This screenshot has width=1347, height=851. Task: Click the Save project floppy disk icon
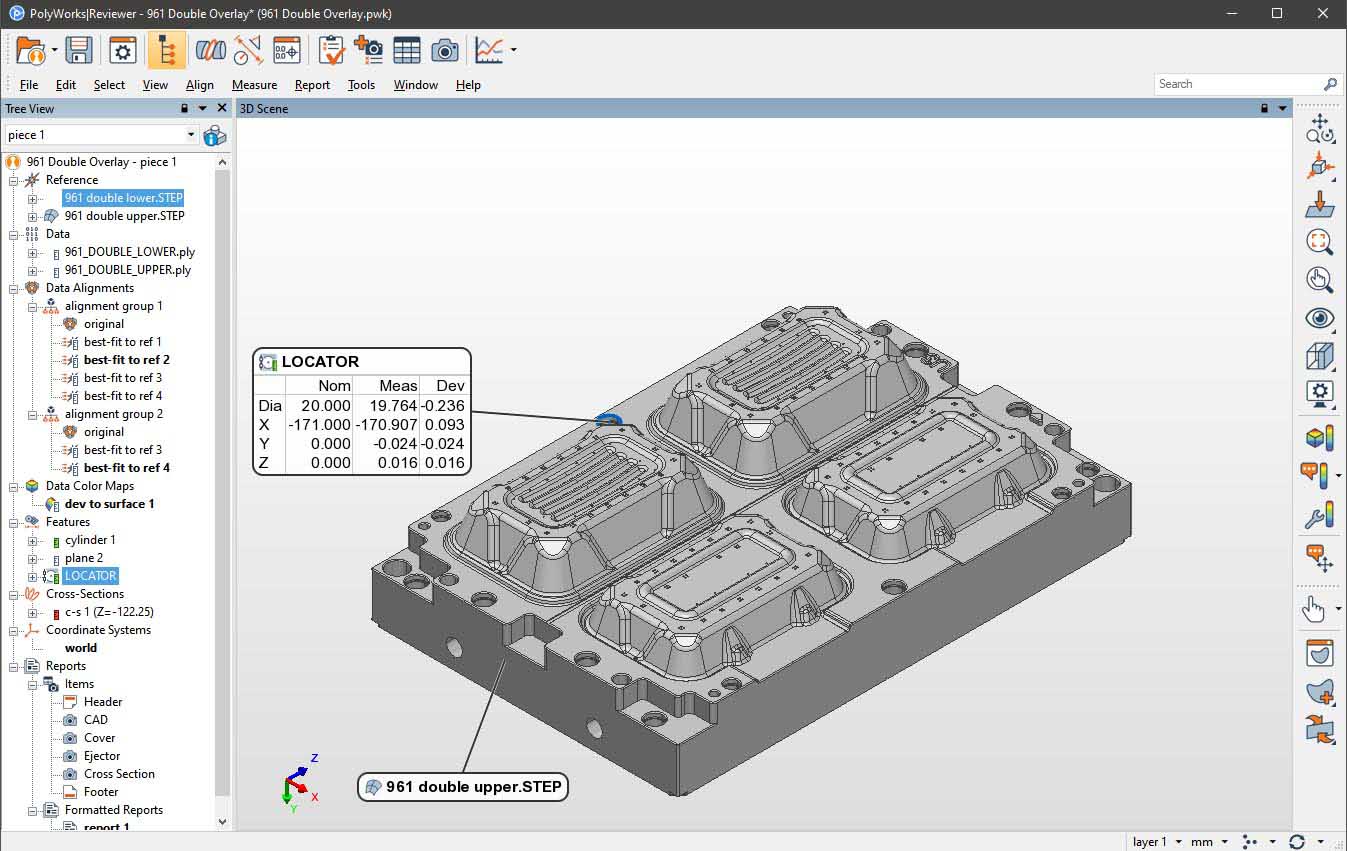(x=79, y=50)
